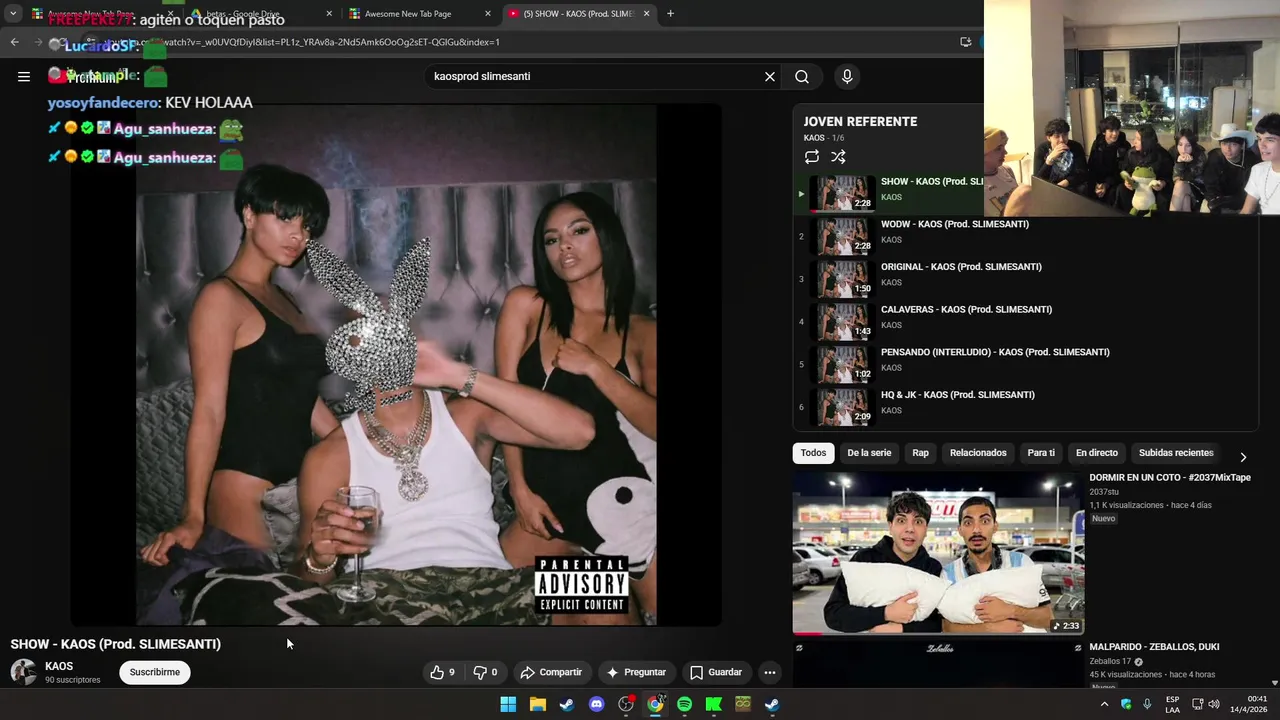Start voice search with the microphone icon

click(x=847, y=76)
